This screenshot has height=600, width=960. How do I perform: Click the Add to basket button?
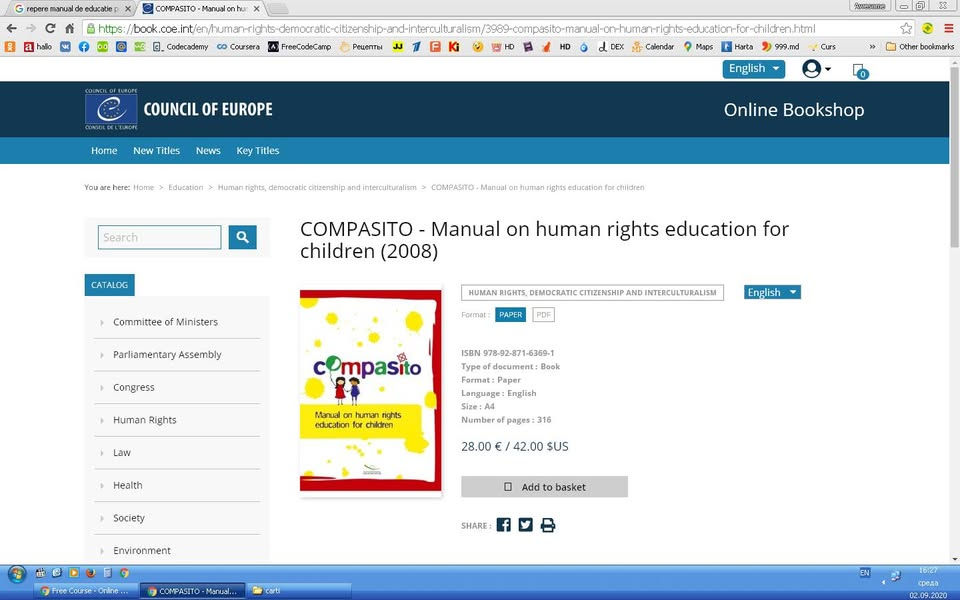544,487
